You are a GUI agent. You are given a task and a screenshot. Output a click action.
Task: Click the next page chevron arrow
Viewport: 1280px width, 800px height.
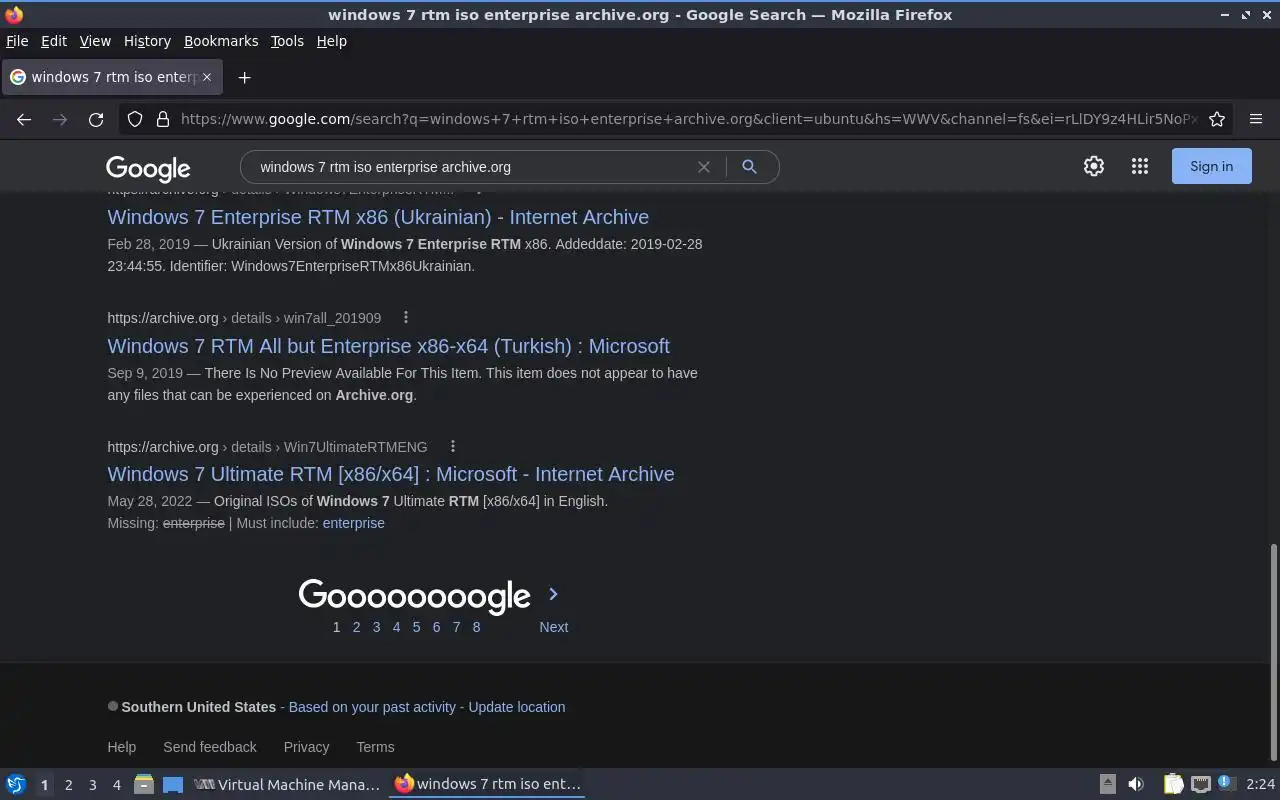pyautogui.click(x=553, y=594)
